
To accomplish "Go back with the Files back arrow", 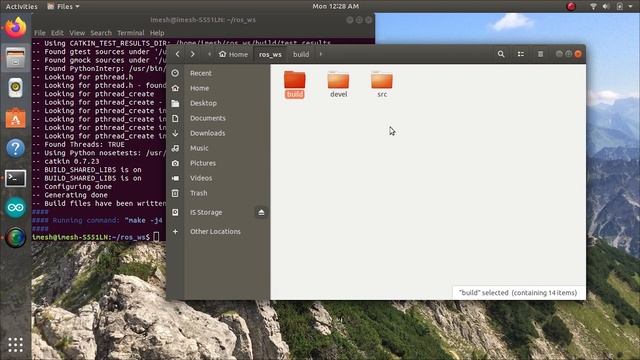I will tap(178, 54).
